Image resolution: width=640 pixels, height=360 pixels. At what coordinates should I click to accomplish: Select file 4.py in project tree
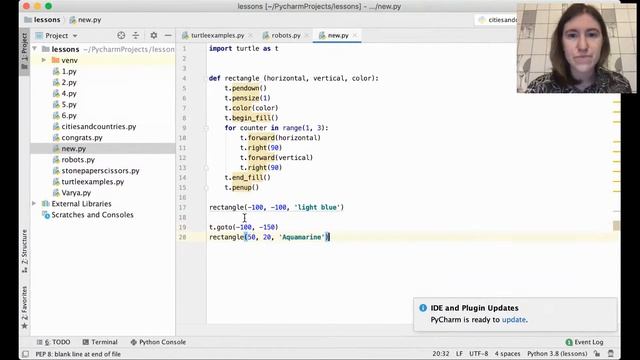click(69, 93)
